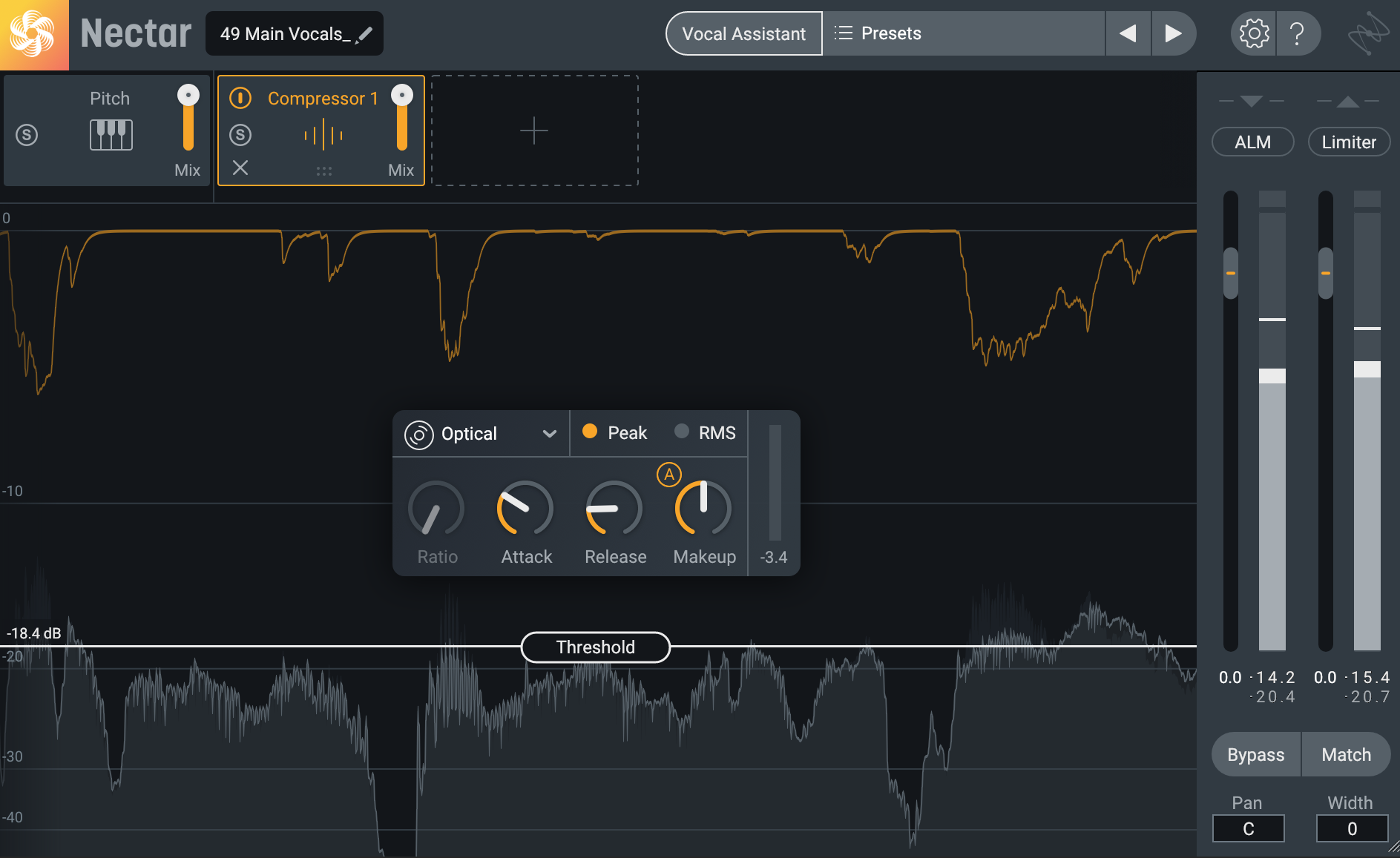Screen dimensions: 1400x858
Task: Grab the Compressor 1 reorder handle dots
Action: tap(324, 171)
